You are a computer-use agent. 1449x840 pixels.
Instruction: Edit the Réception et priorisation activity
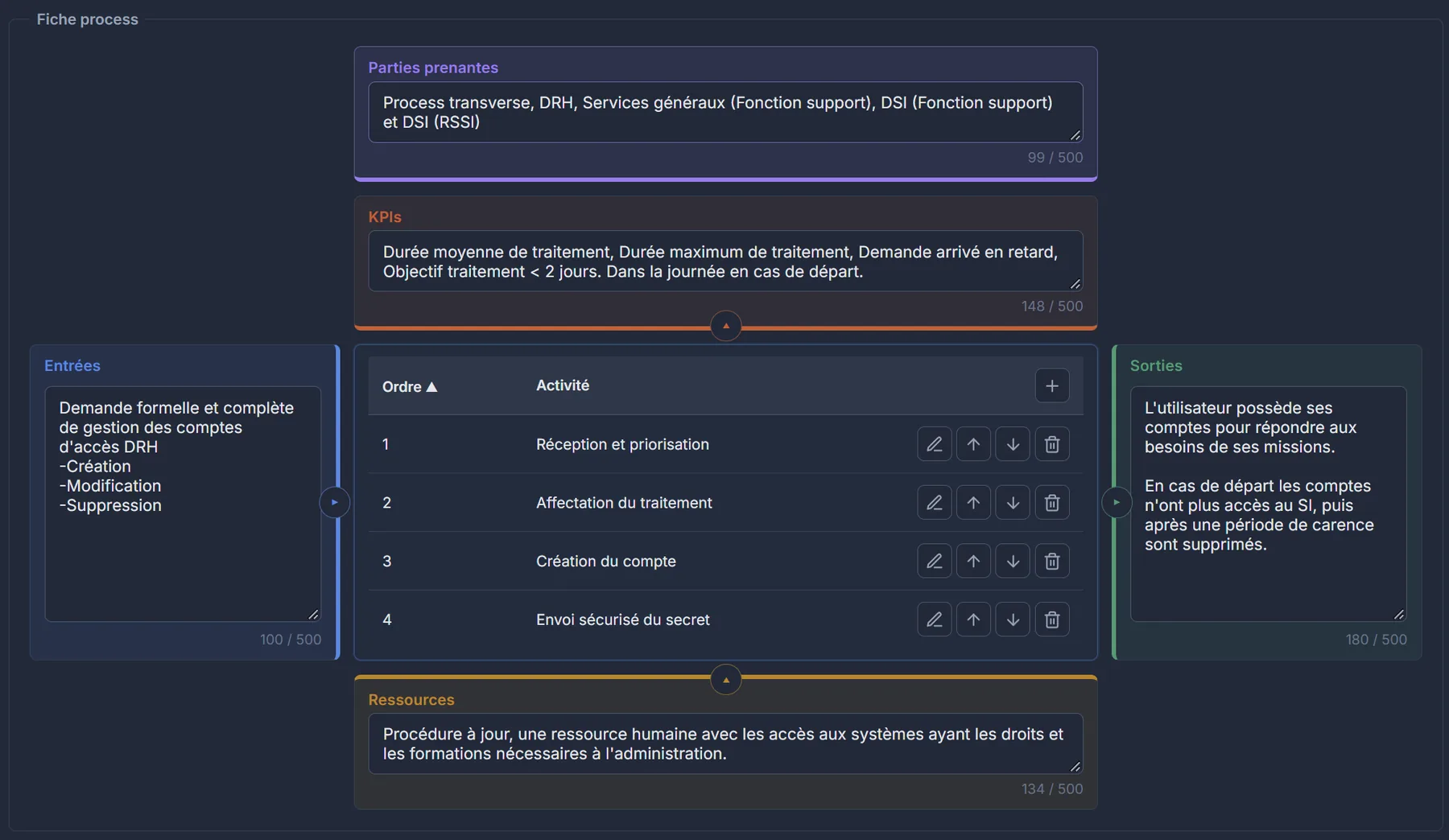[x=934, y=444]
